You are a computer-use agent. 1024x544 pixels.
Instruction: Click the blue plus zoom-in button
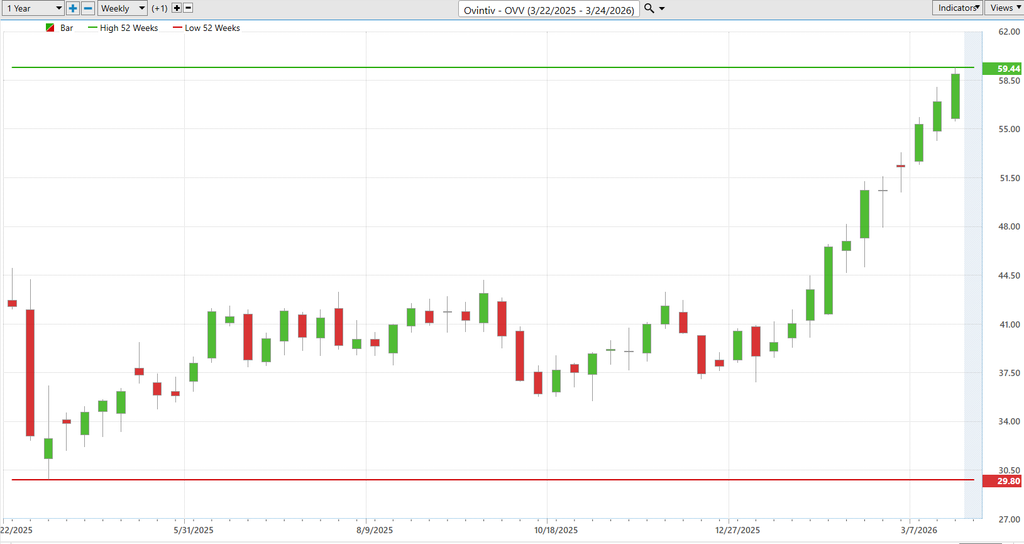click(x=73, y=8)
